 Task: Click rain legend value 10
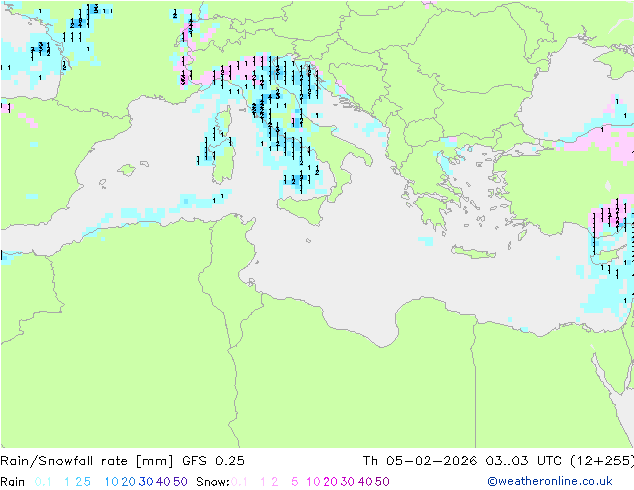click(x=112, y=482)
